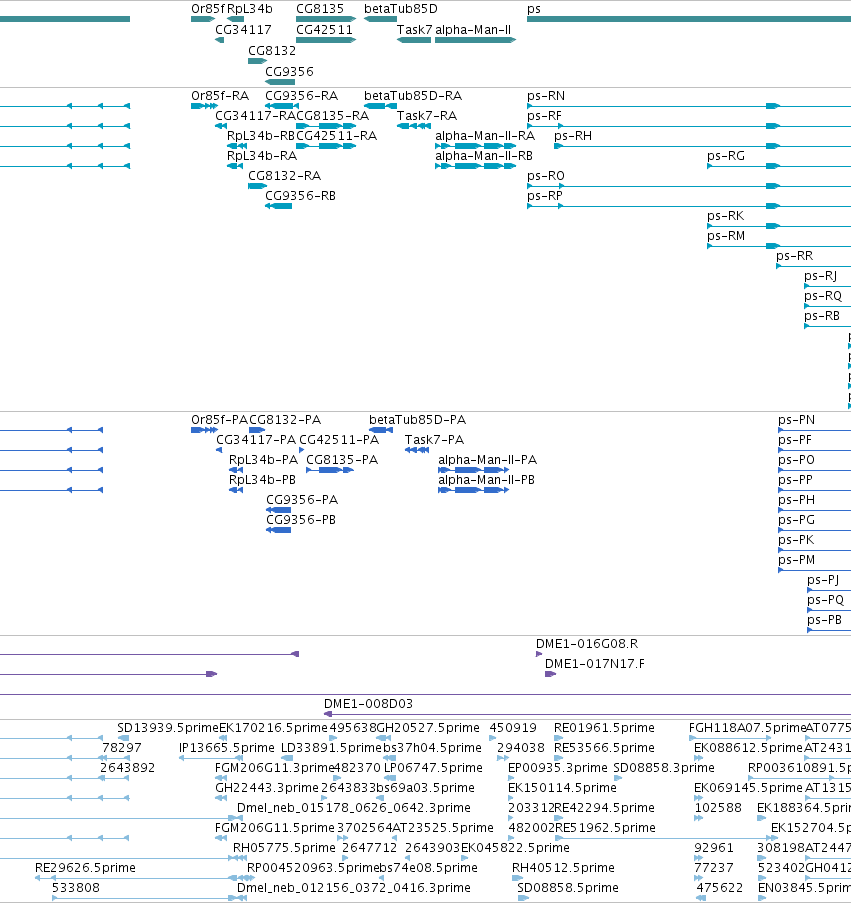The image size is (851, 903).
Task: Click the RE01961.5prime EST label
Action: pos(604,728)
